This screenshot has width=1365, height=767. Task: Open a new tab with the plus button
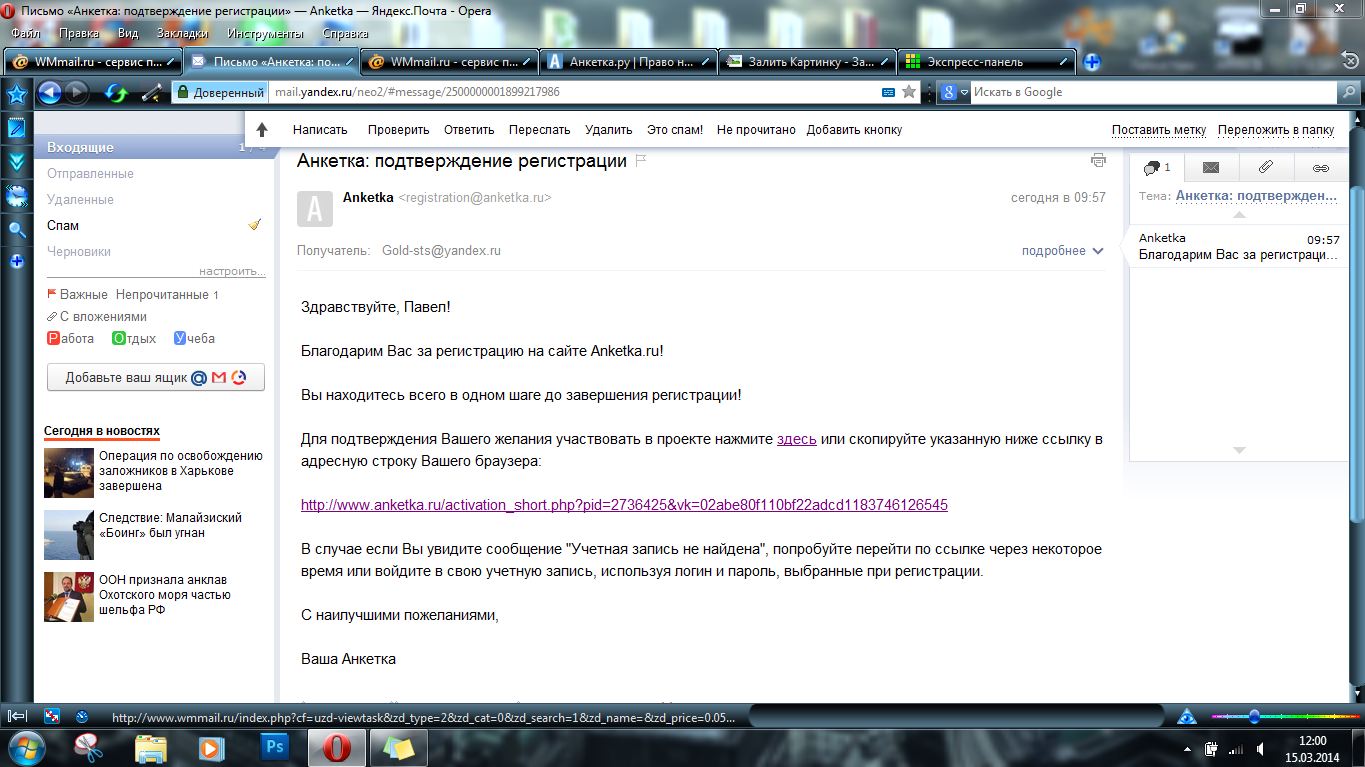tap(1092, 62)
